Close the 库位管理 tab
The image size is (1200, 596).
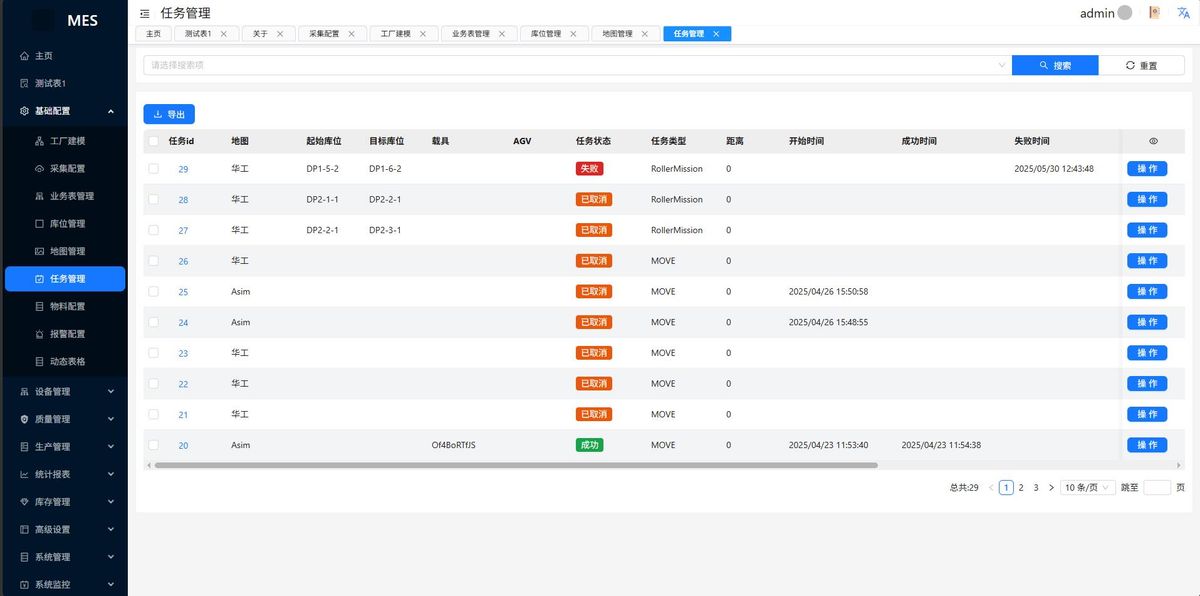pyautogui.click(x=573, y=33)
